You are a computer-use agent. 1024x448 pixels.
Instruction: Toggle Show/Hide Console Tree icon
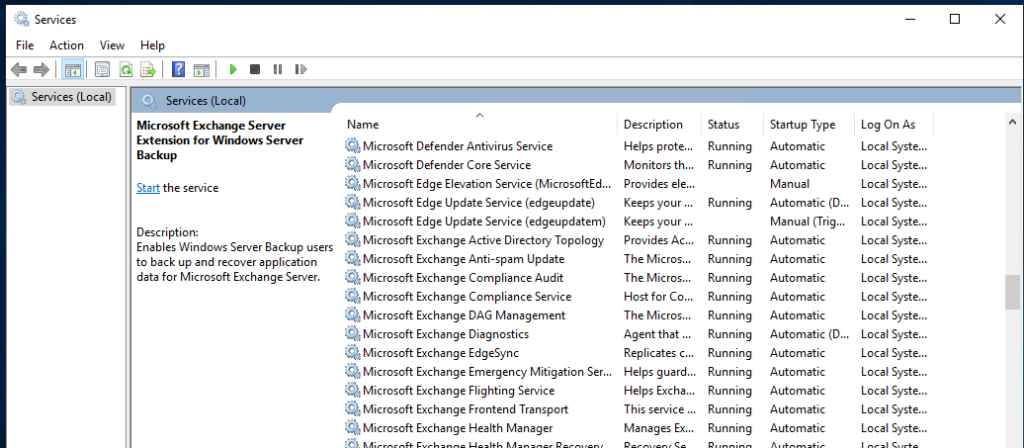click(72, 69)
